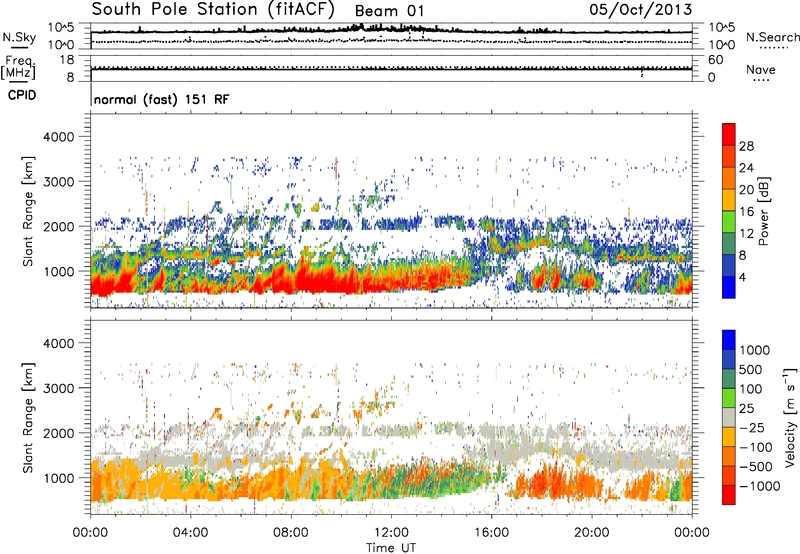This screenshot has width=800, height=554.
Task: Click the velocity panel 'Slant Range [km]' label
Action: pyautogui.click(x=28, y=418)
